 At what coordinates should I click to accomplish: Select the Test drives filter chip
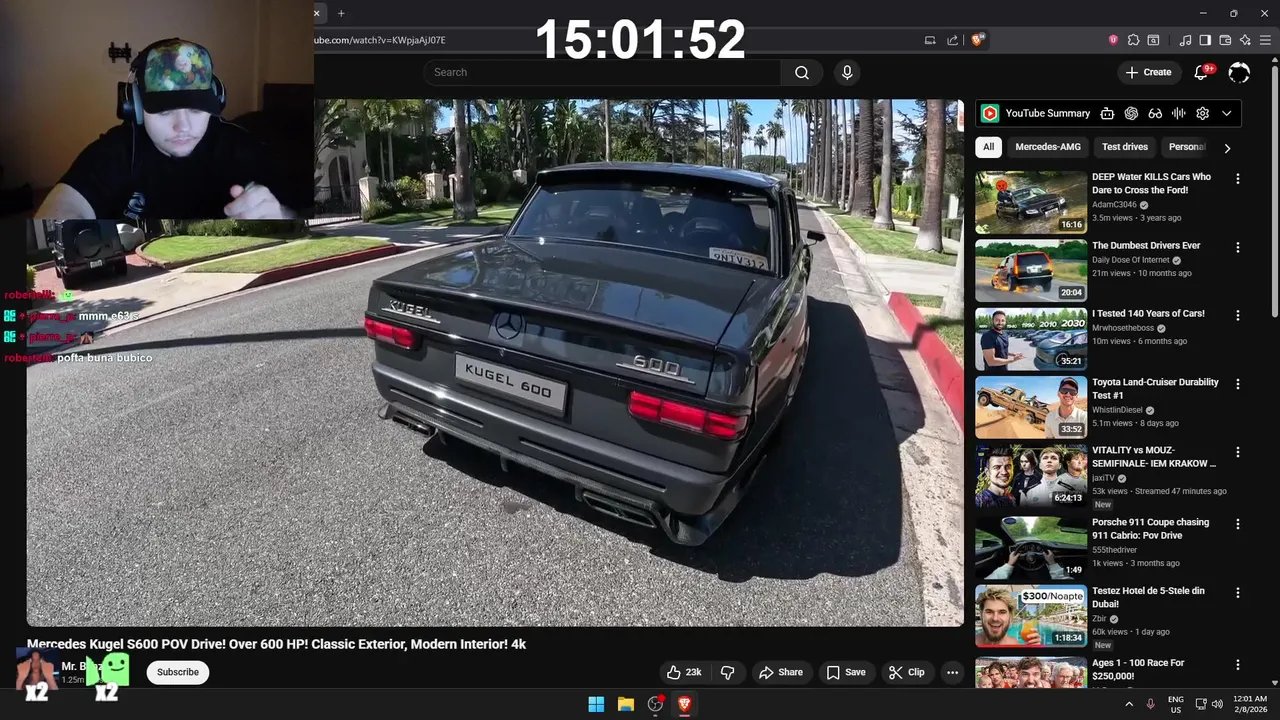click(x=1125, y=147)
